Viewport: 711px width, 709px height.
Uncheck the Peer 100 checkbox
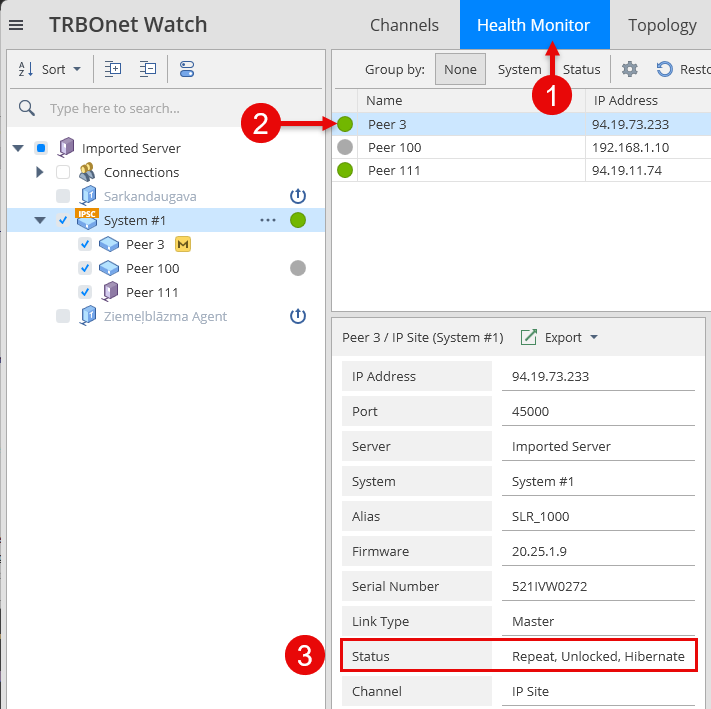pyautogui.click(x=85, y=268)
